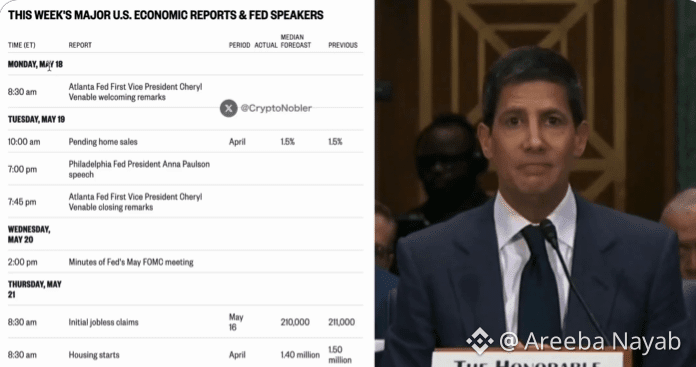
Task: Click the hearing video of the man in suit
Action: (535, 183)
